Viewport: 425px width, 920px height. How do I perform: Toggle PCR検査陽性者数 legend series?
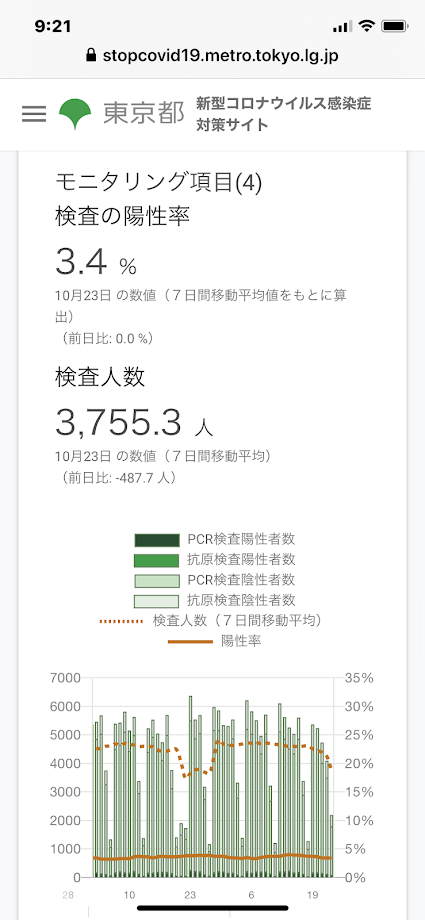click(214, 540)
